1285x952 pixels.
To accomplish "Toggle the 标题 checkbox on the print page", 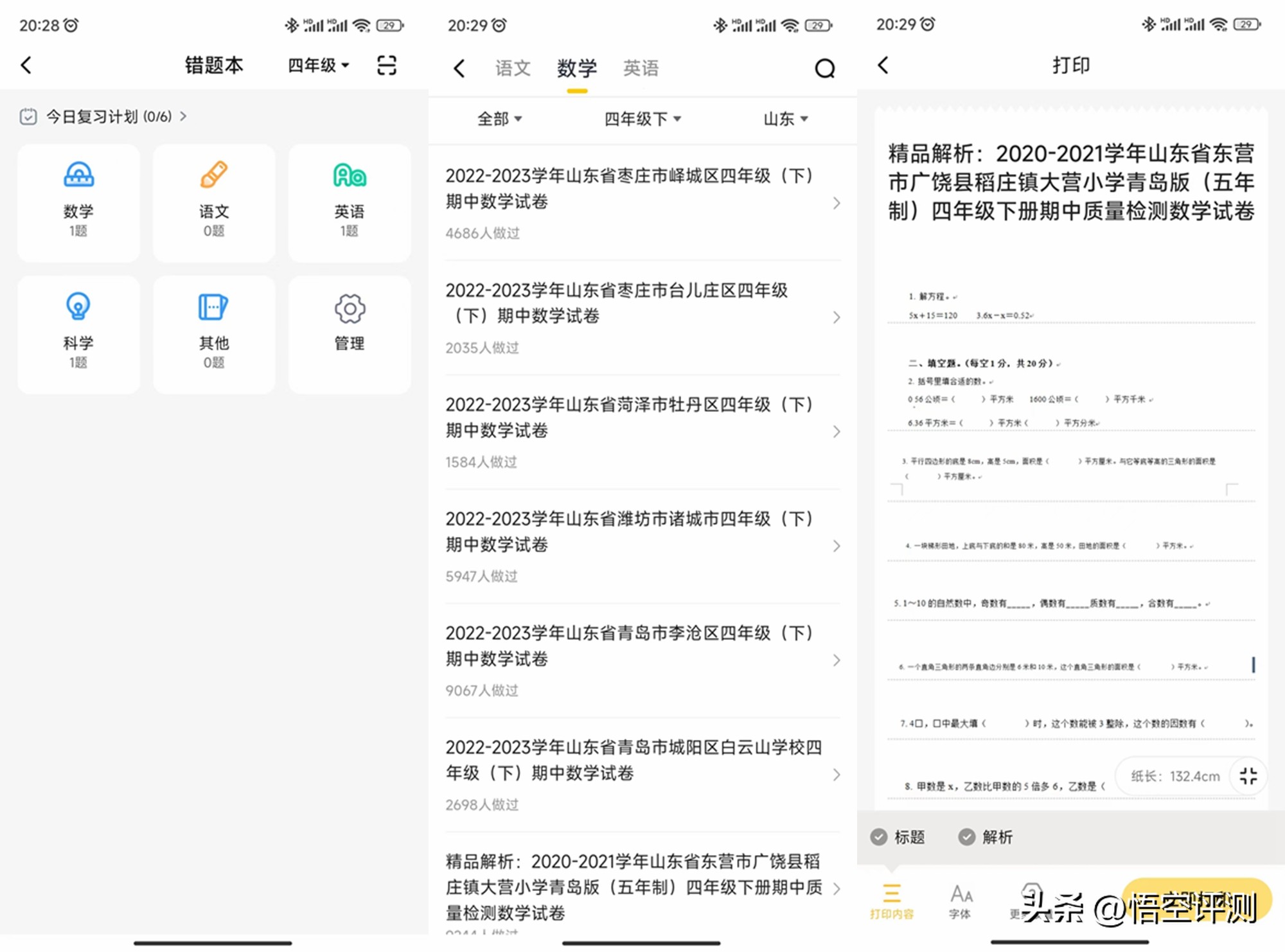I will click(879, 837).
